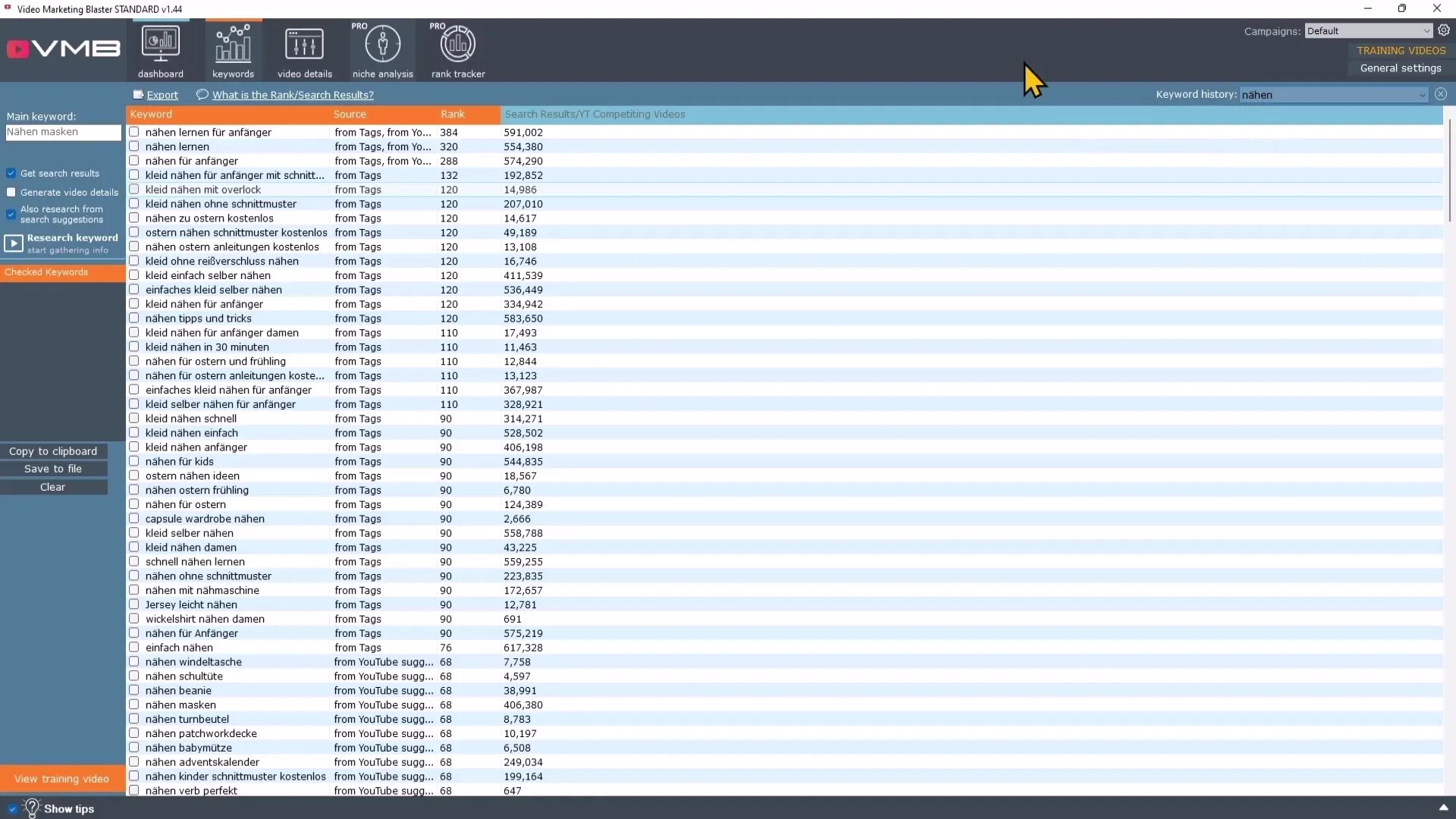Click the Main keyword input field
Viewport: 1456px width, 819px height.
(63, 131)
